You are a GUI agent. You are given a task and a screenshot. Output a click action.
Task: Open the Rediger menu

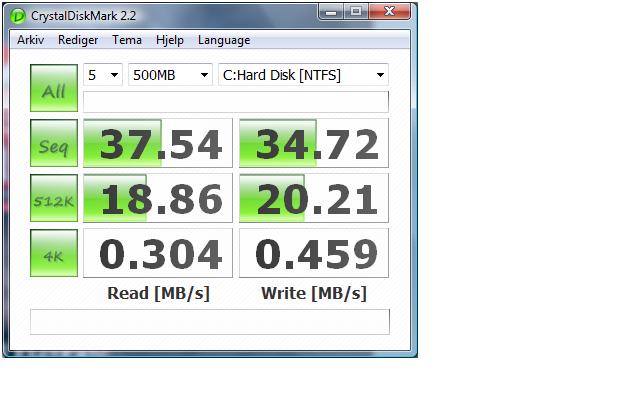(x=78, y=40)
